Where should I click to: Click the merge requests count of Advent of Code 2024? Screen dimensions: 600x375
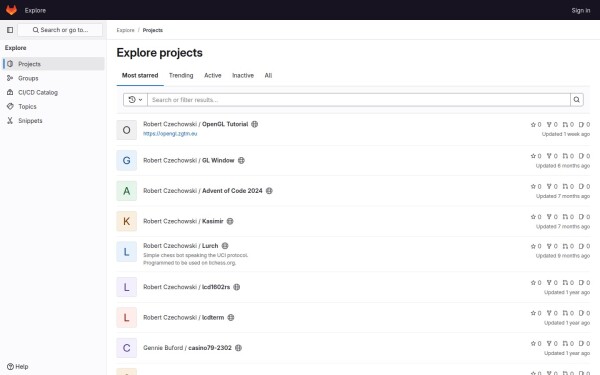568,186
